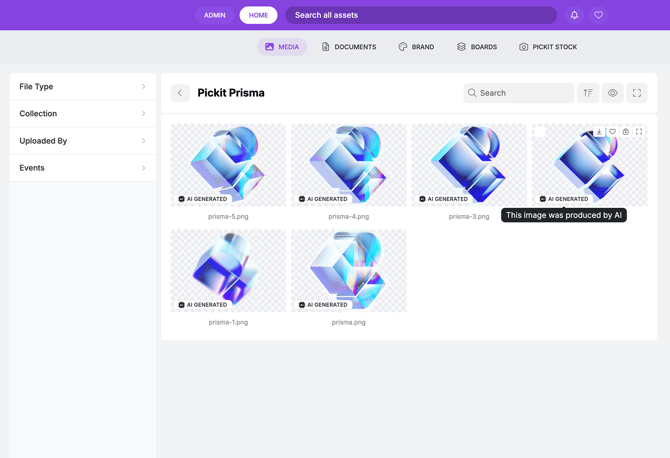
Task: Favorite the hovered image with heart icon
Action: point(612,132)
